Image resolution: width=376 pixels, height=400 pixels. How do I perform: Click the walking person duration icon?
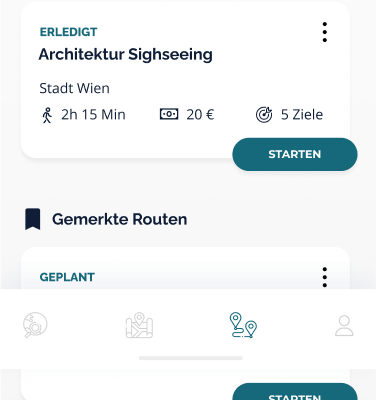(x=47, y=115)
